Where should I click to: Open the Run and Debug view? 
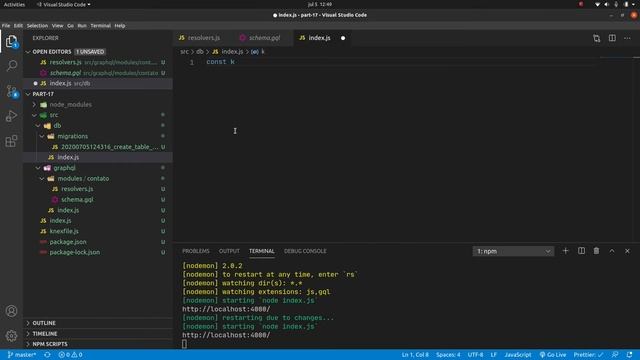click(x=11, y=116)
